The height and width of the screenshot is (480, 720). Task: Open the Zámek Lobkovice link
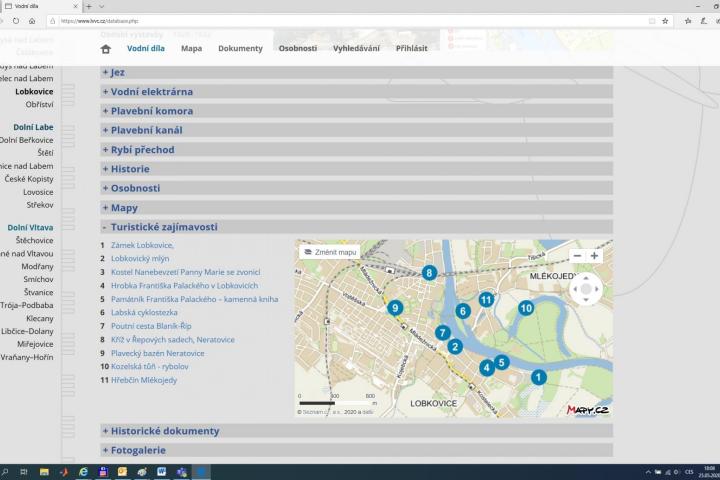pyautogui.click(x=142, y=245)
